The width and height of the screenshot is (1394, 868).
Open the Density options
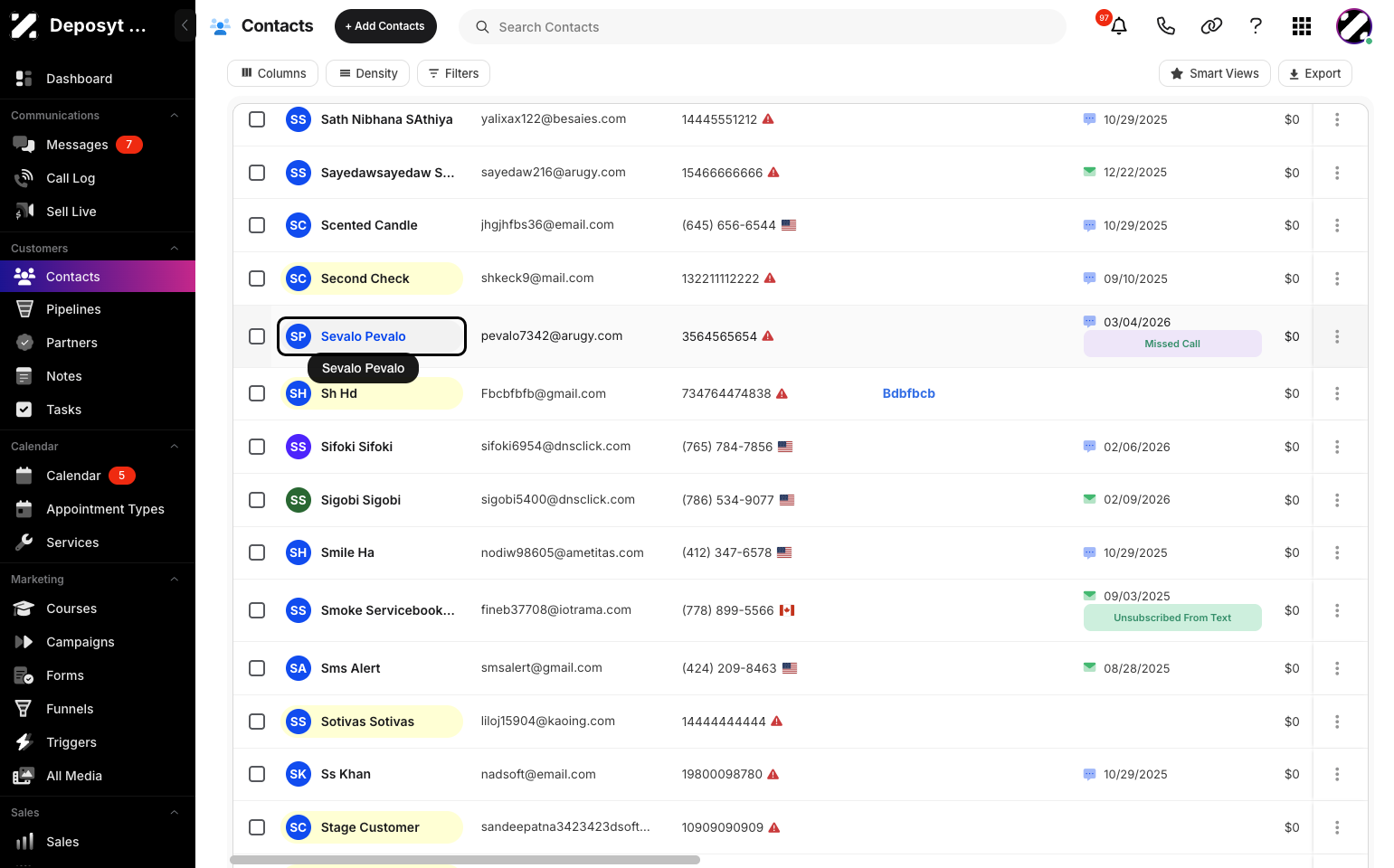pos(367,73)
